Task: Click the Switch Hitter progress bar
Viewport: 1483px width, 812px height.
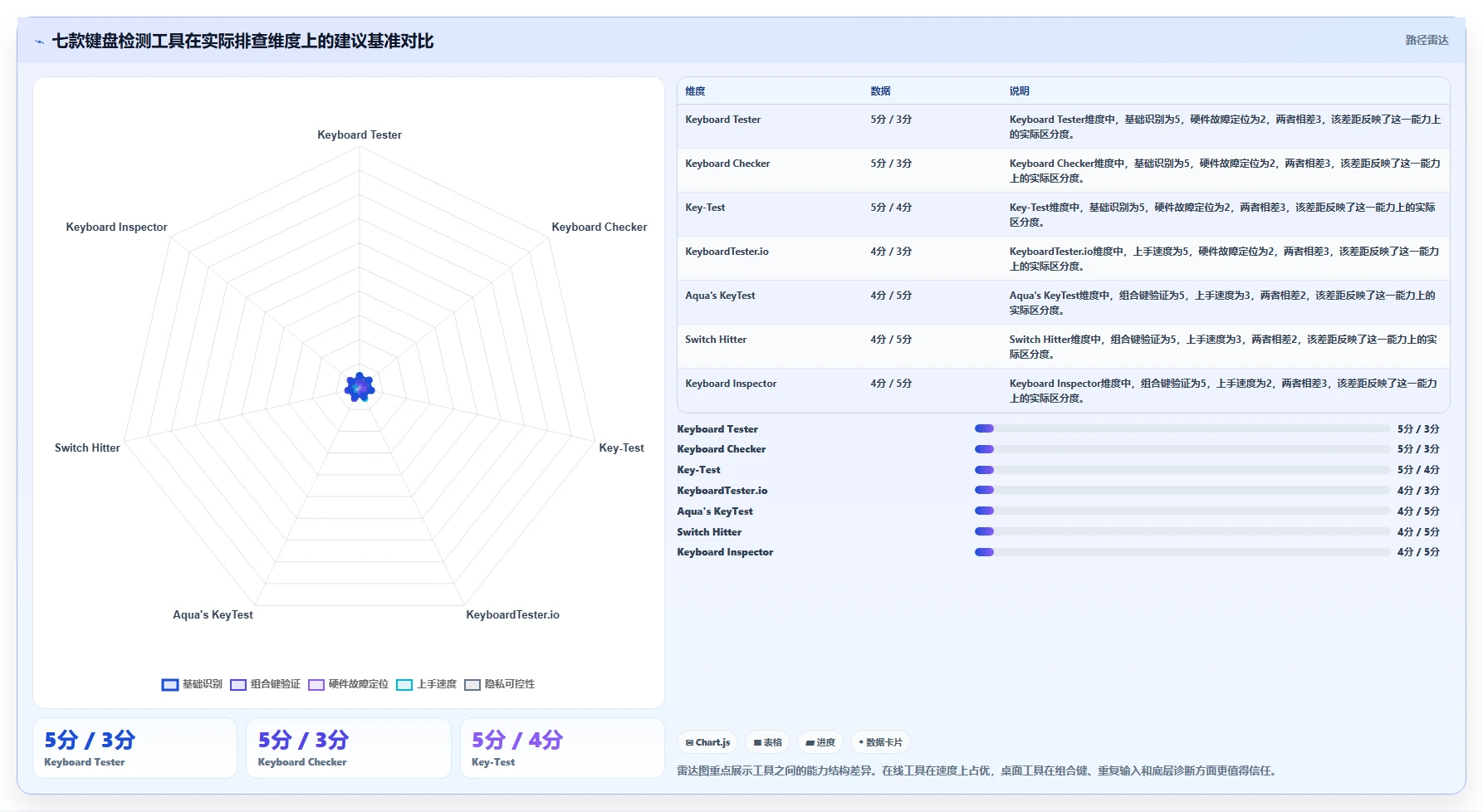Action: [x=1182, y=531]
